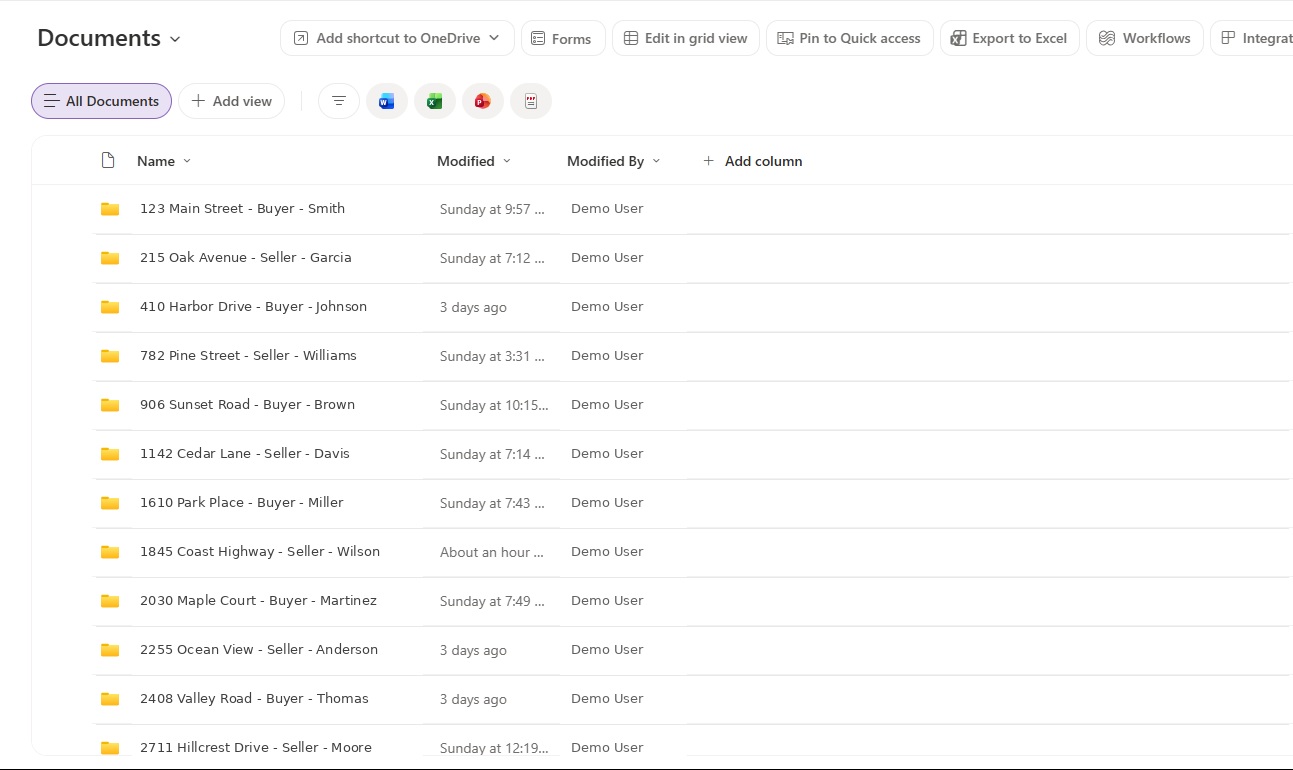Open folder 782 Pine Street - Seller - Williams
Viewport: 1293px width, 770px height.
(x=248, y=356)
